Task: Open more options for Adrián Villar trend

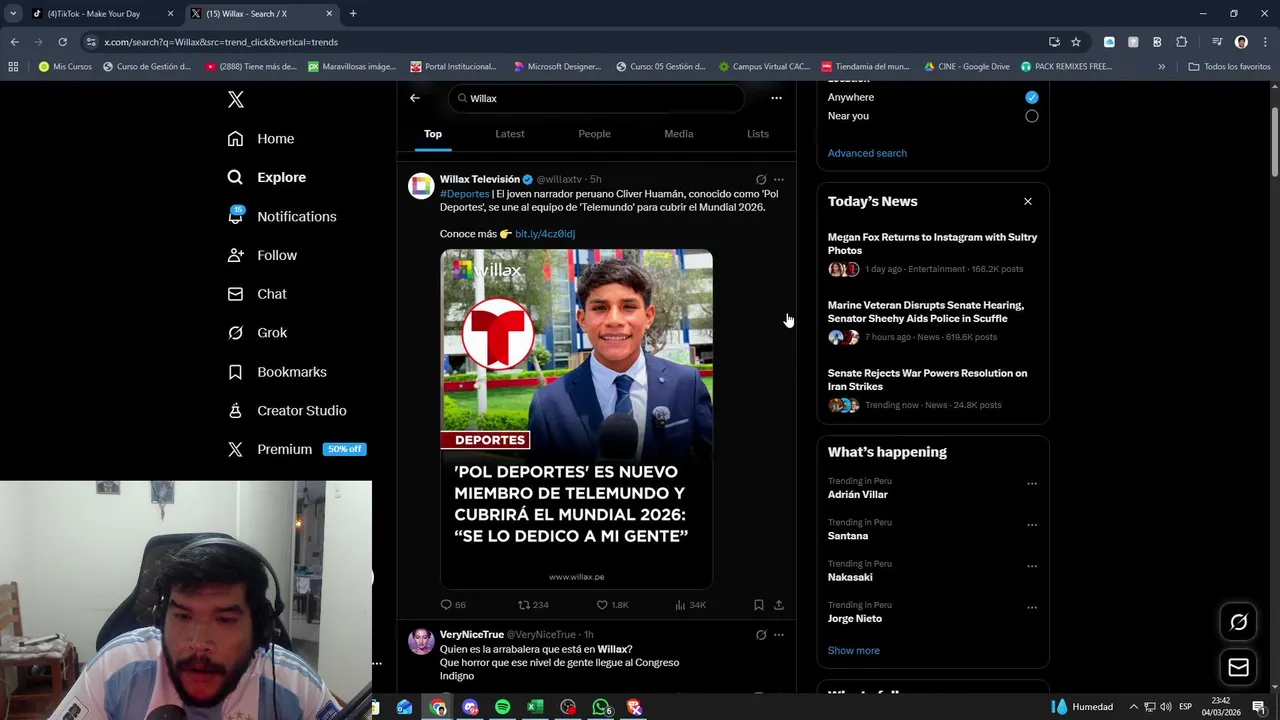Action: coord(1032,484)
